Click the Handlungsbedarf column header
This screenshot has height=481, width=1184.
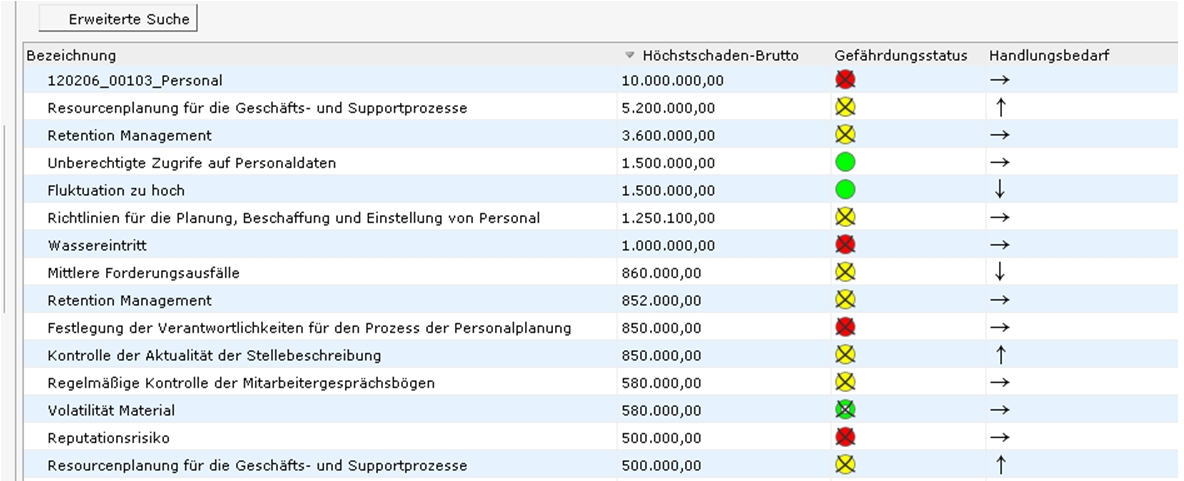(x=1049, y=55)
